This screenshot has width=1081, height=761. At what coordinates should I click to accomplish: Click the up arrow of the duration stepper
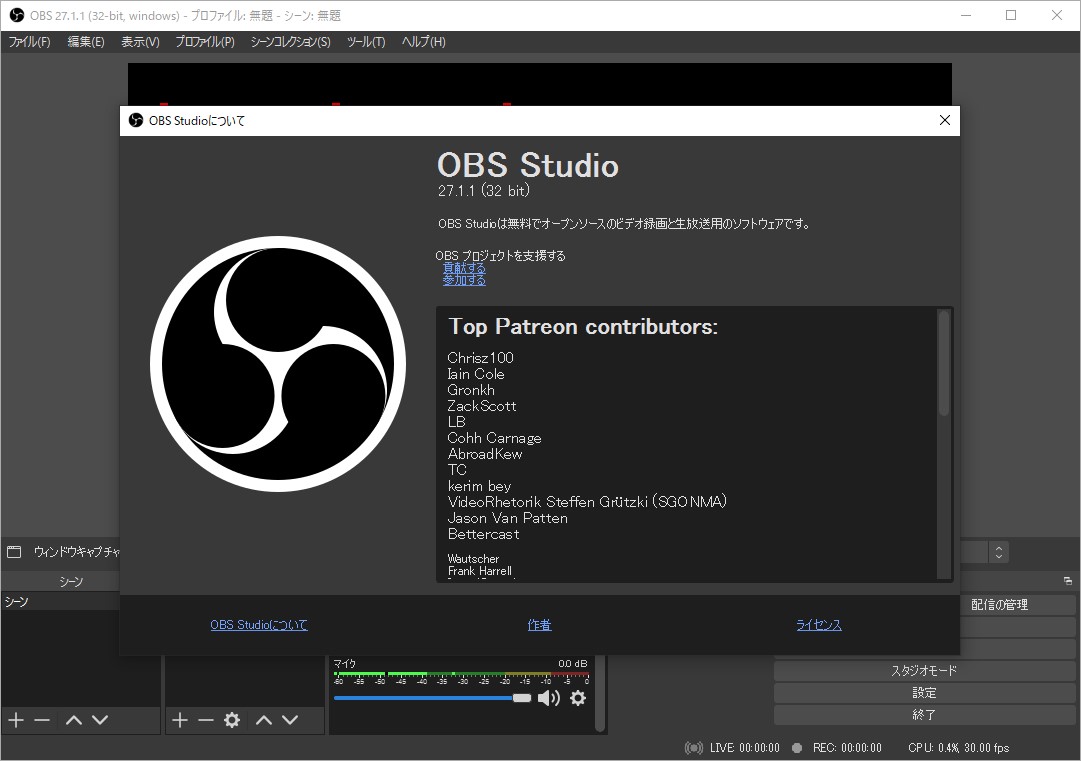pos(997,545)
